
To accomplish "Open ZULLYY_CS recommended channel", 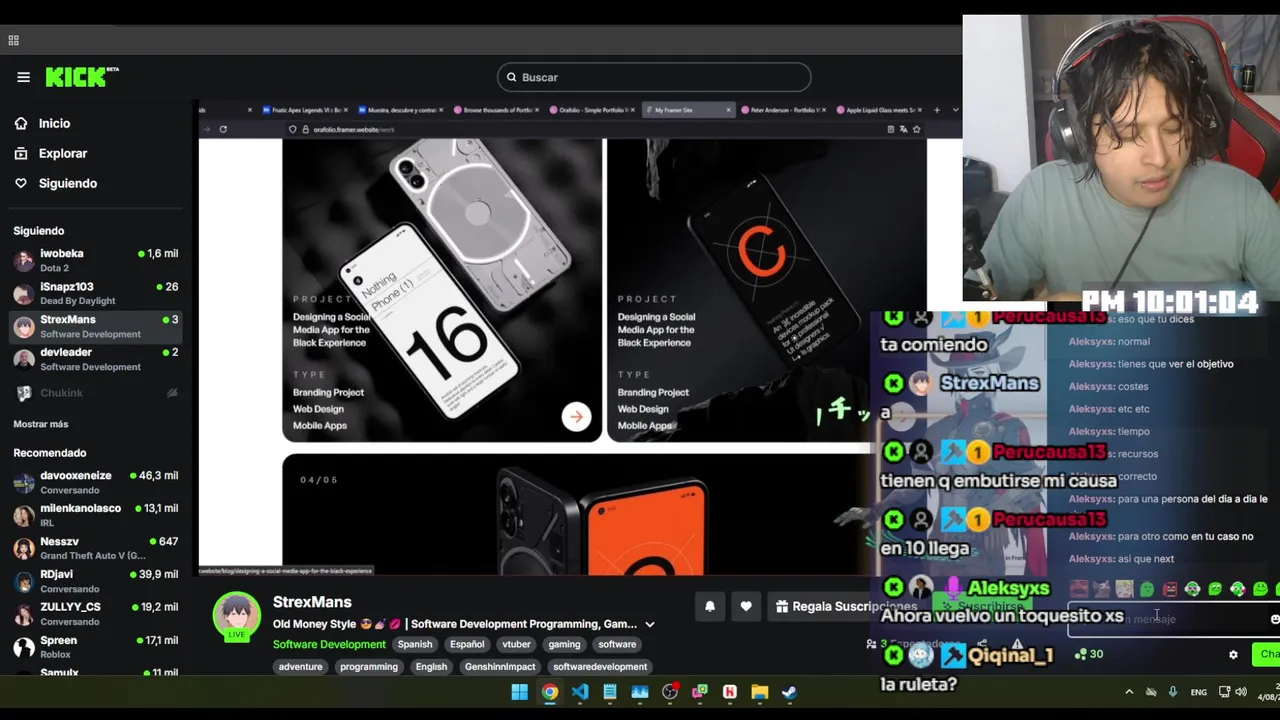I will click(96, 613).
